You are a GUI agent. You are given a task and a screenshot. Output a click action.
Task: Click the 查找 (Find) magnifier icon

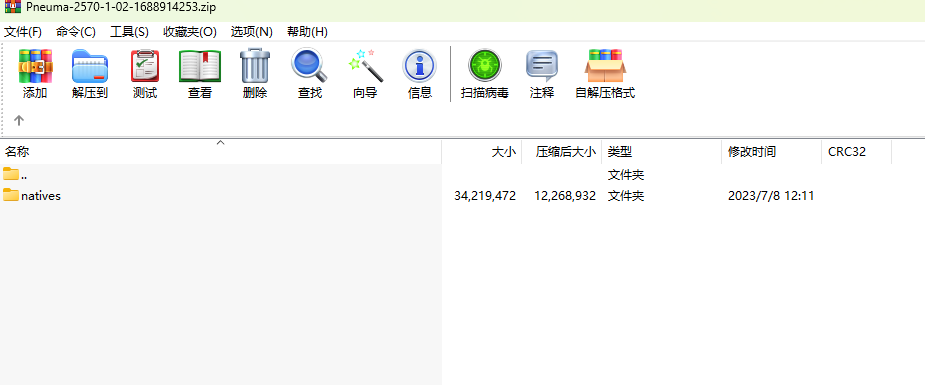click(309, 65)
